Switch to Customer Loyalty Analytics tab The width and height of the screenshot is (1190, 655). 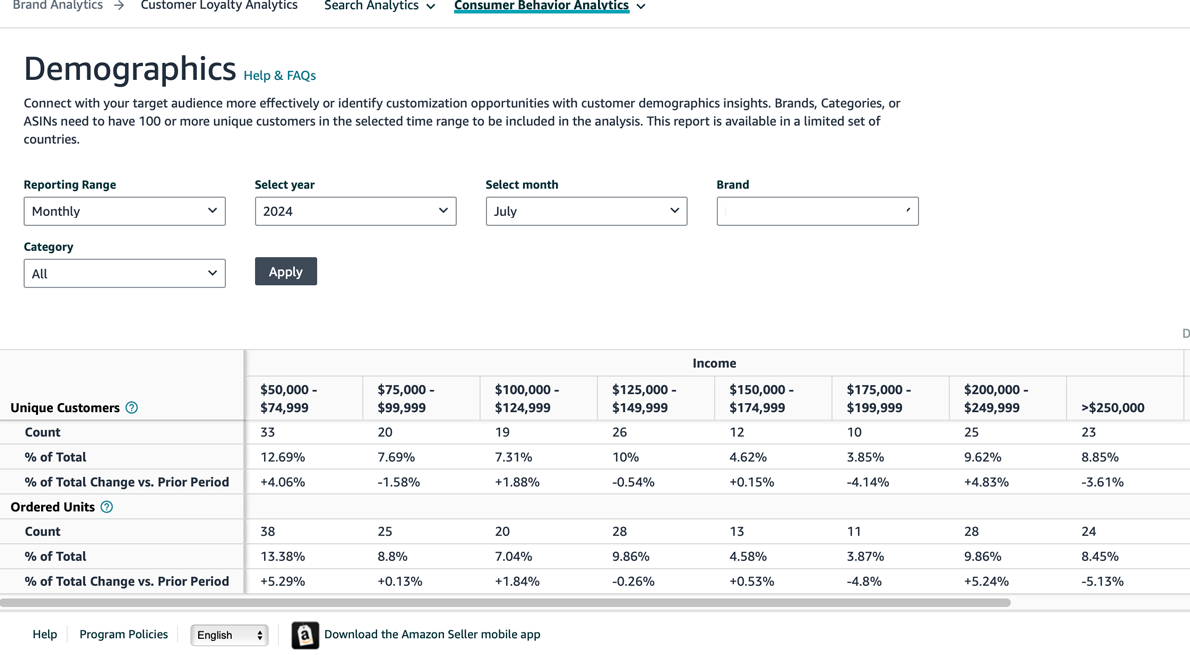pos(219,6)
